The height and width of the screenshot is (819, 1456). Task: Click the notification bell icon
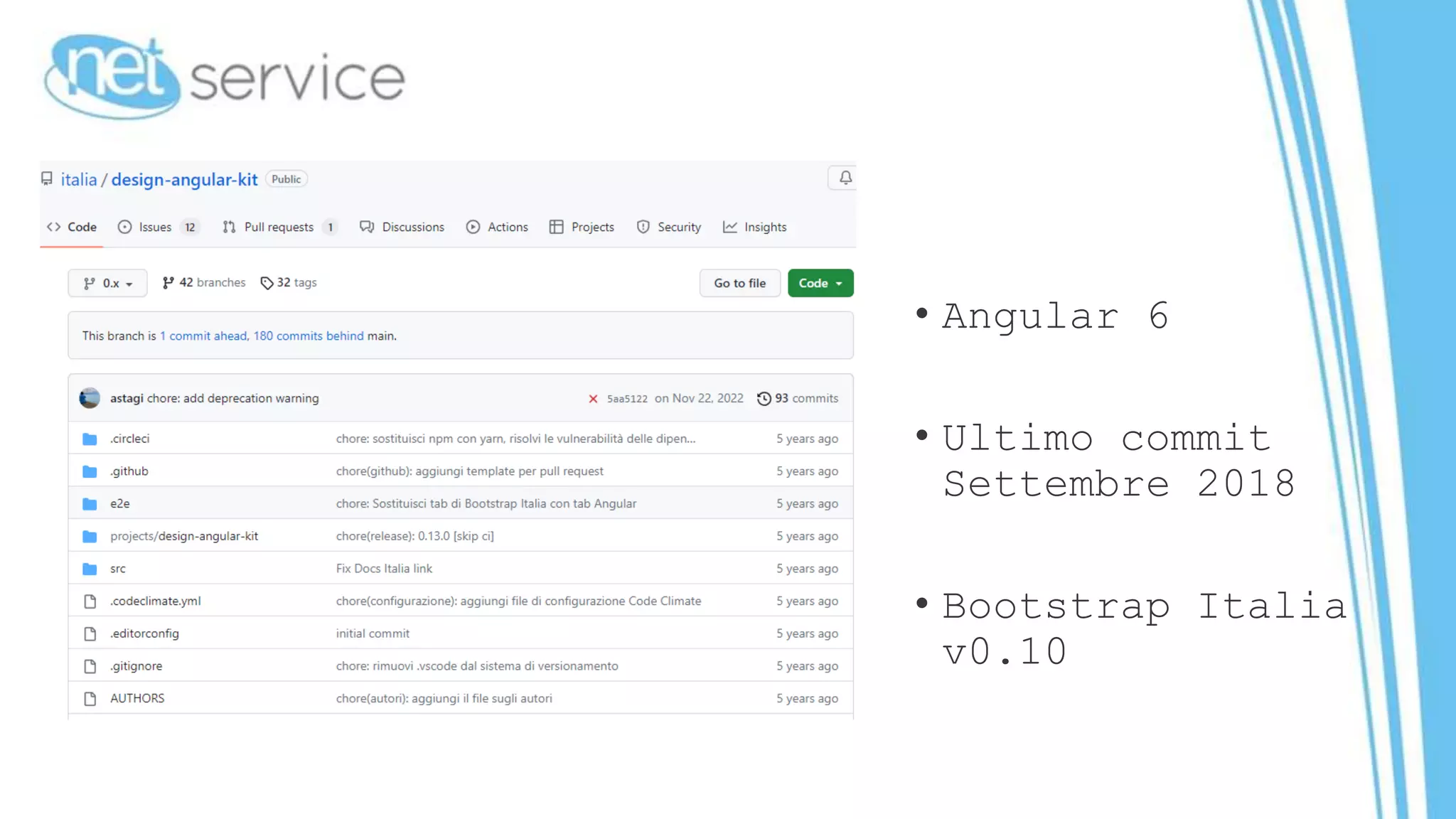click(845, 178)
